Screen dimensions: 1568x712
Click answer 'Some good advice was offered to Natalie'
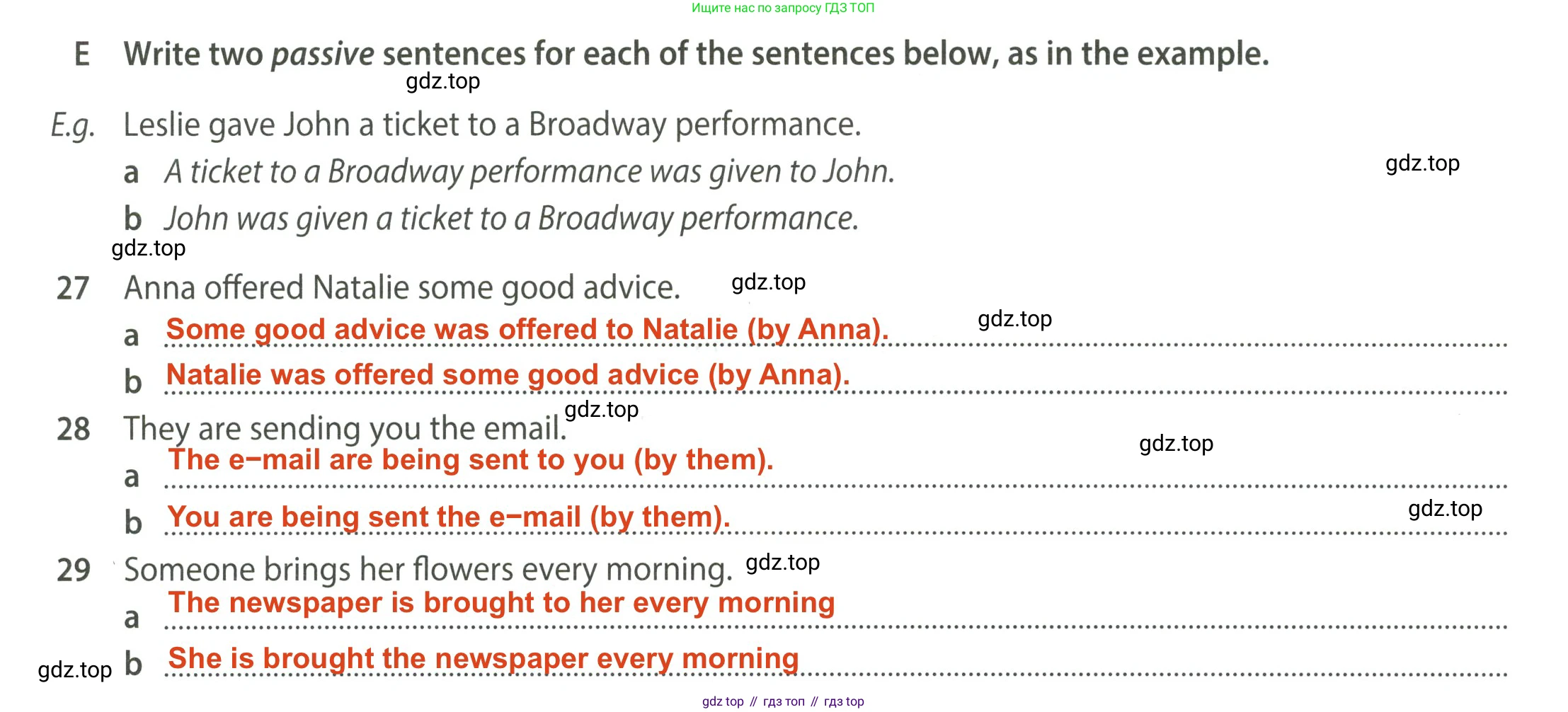click(x=527, y=330)
